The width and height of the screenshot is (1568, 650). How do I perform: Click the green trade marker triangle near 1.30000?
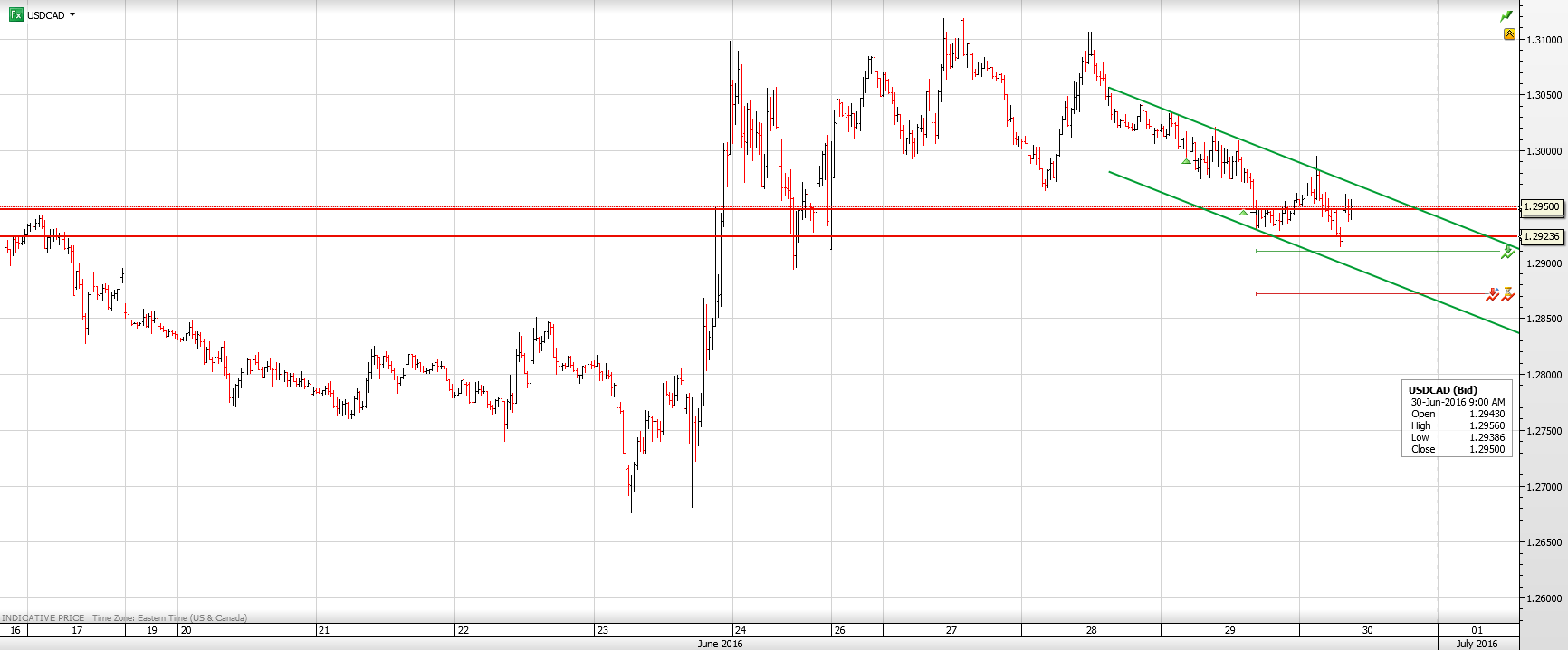pos(1186,162)
